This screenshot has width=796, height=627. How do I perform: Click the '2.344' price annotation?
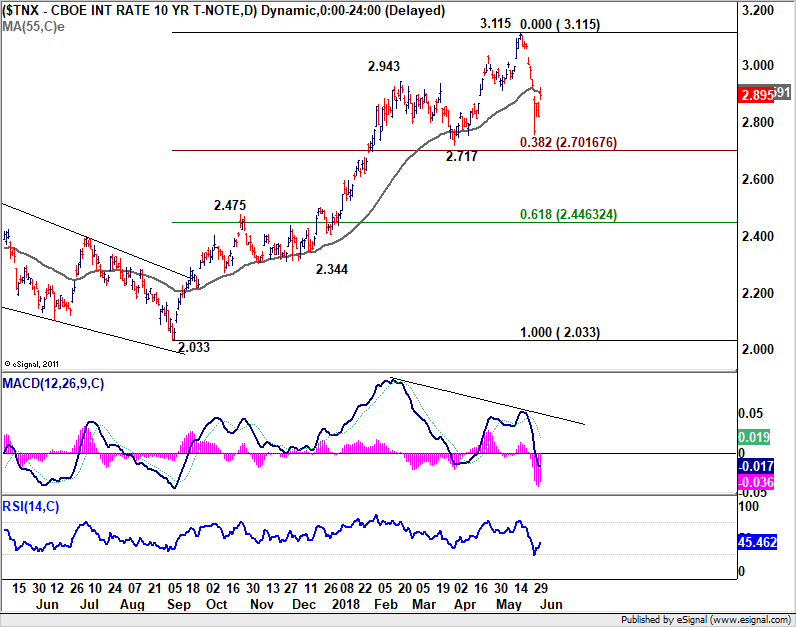click(x=331, y=269)
